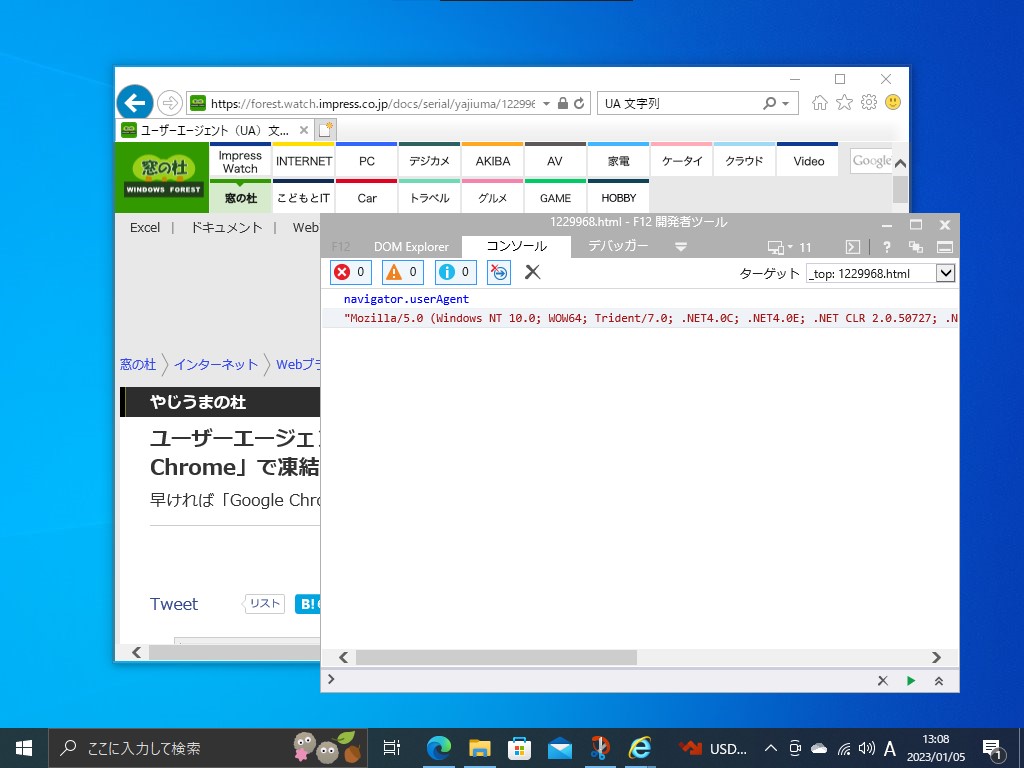Open Favorites with the star icon
This screenshot has height=768, width=1024.
[844, 102]
